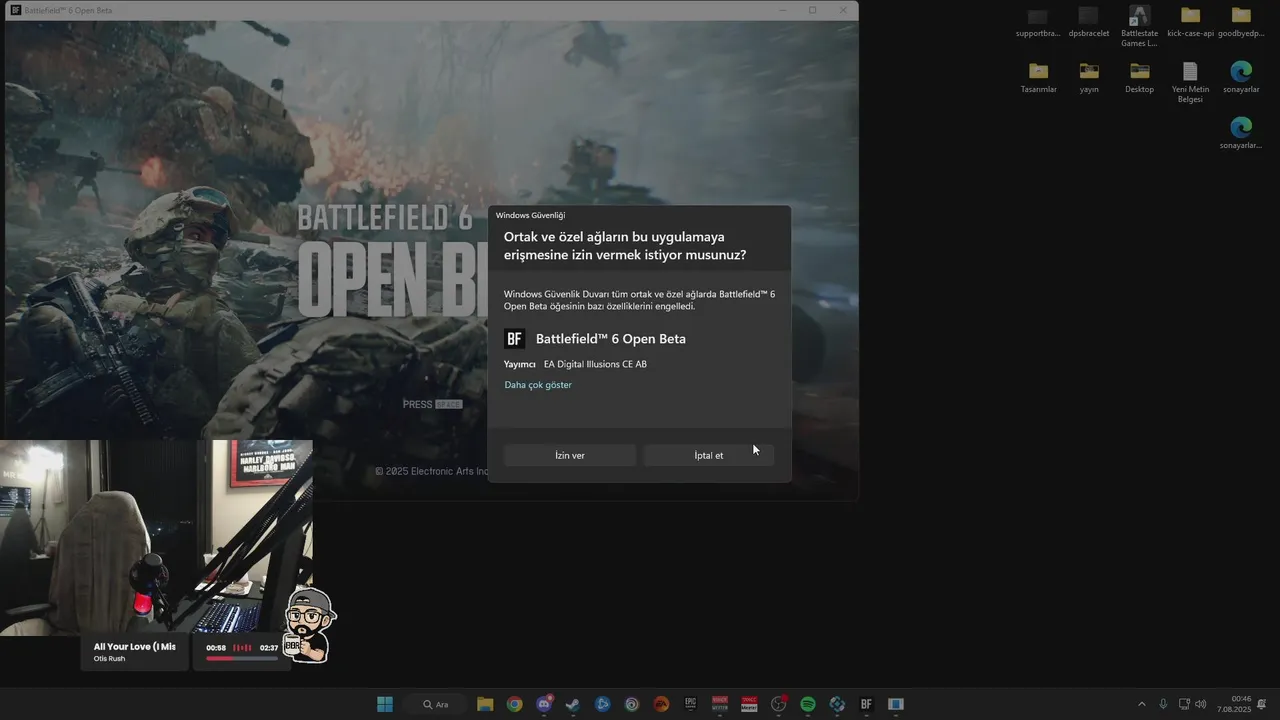Click the bearded cartoon avatar sticker
1280x720 pixels.
(310, 626)
